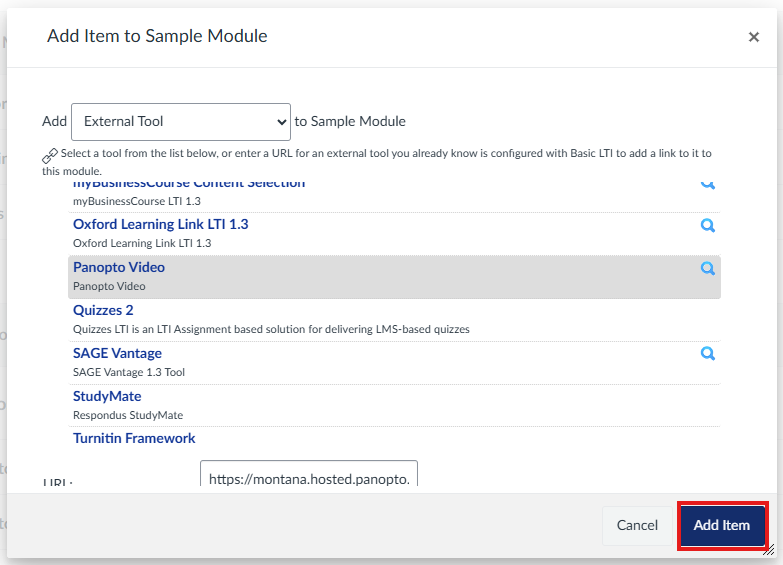Viewport: 783px width, 565px height.
Task: Click search icon for Panopto Video
Action: (708, 268)
